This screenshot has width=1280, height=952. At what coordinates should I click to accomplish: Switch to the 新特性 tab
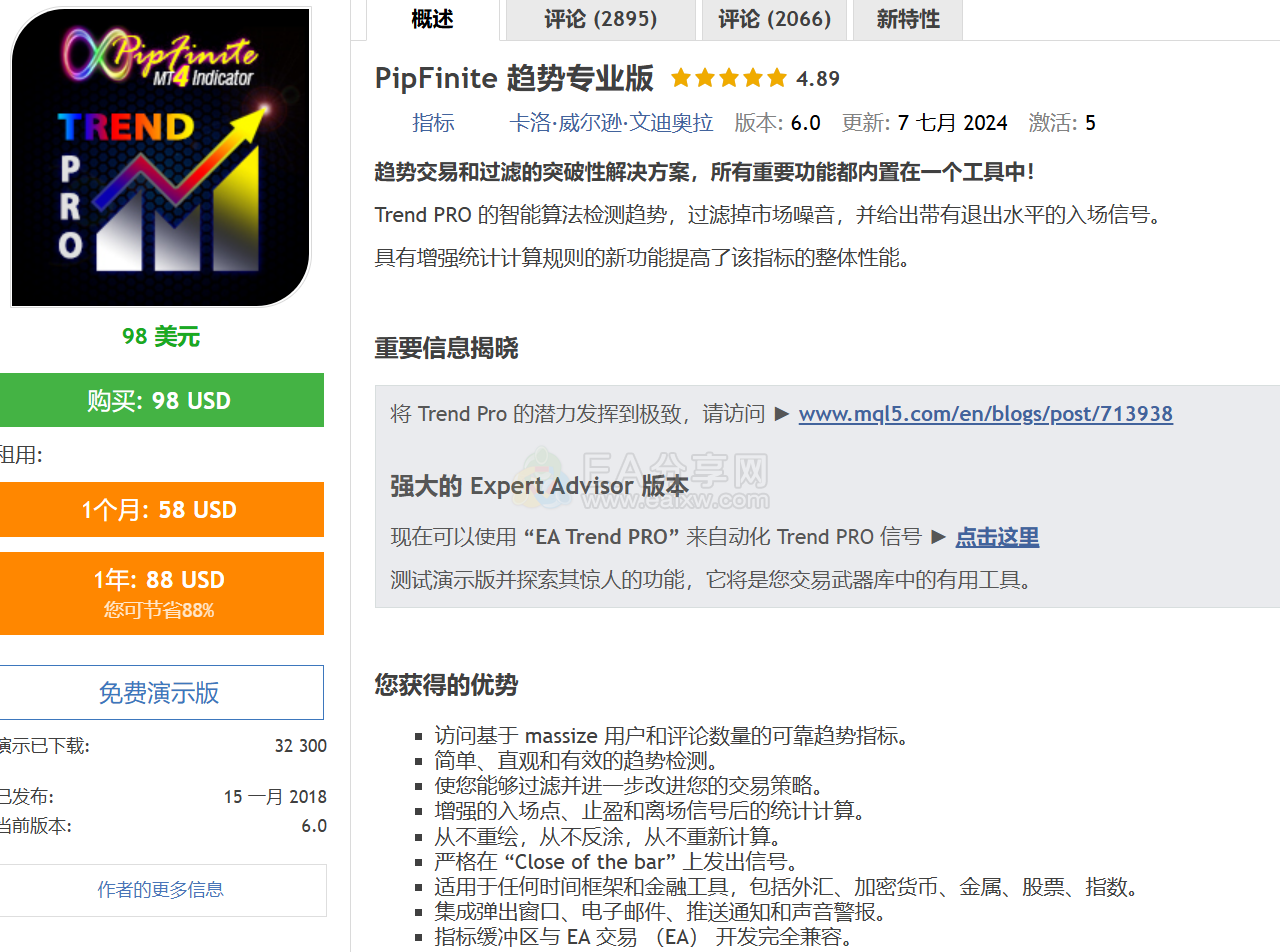[x=907, y=20]
